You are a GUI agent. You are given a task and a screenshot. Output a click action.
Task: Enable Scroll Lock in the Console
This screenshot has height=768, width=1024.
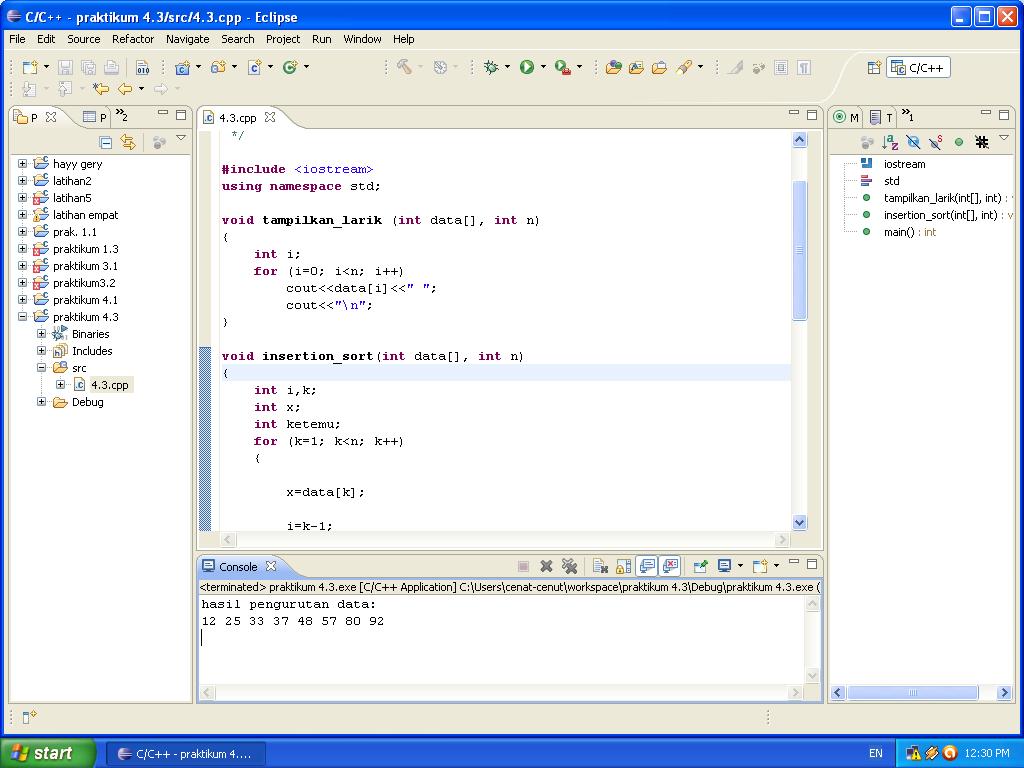(x=624, y=566)
